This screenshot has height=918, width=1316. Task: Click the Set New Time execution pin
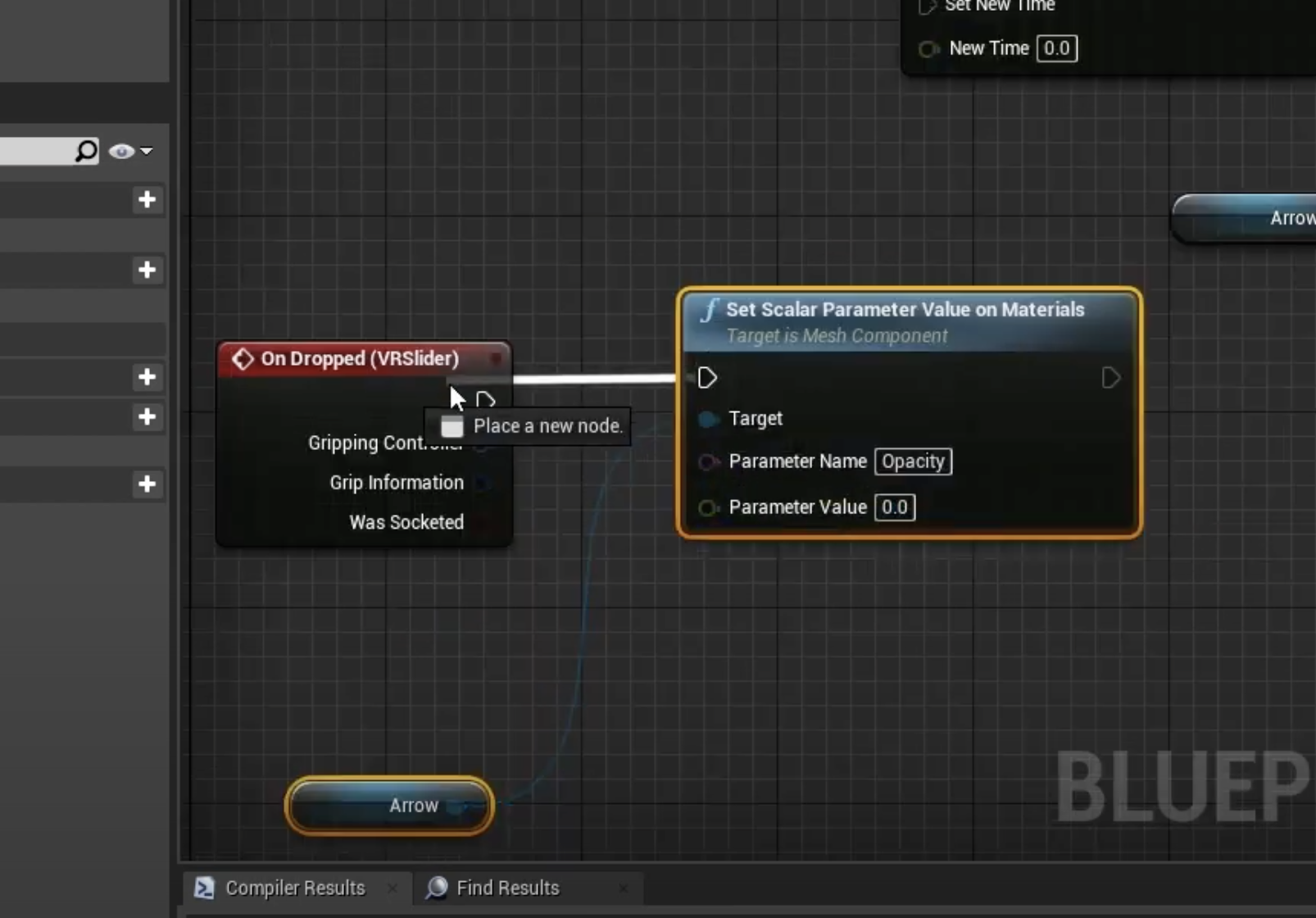coord(927,7)
